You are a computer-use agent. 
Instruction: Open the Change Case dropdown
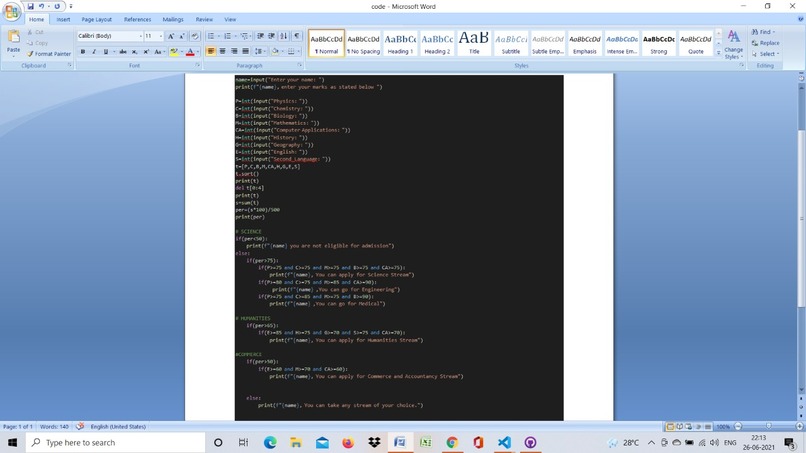click(x=158, y=51)
